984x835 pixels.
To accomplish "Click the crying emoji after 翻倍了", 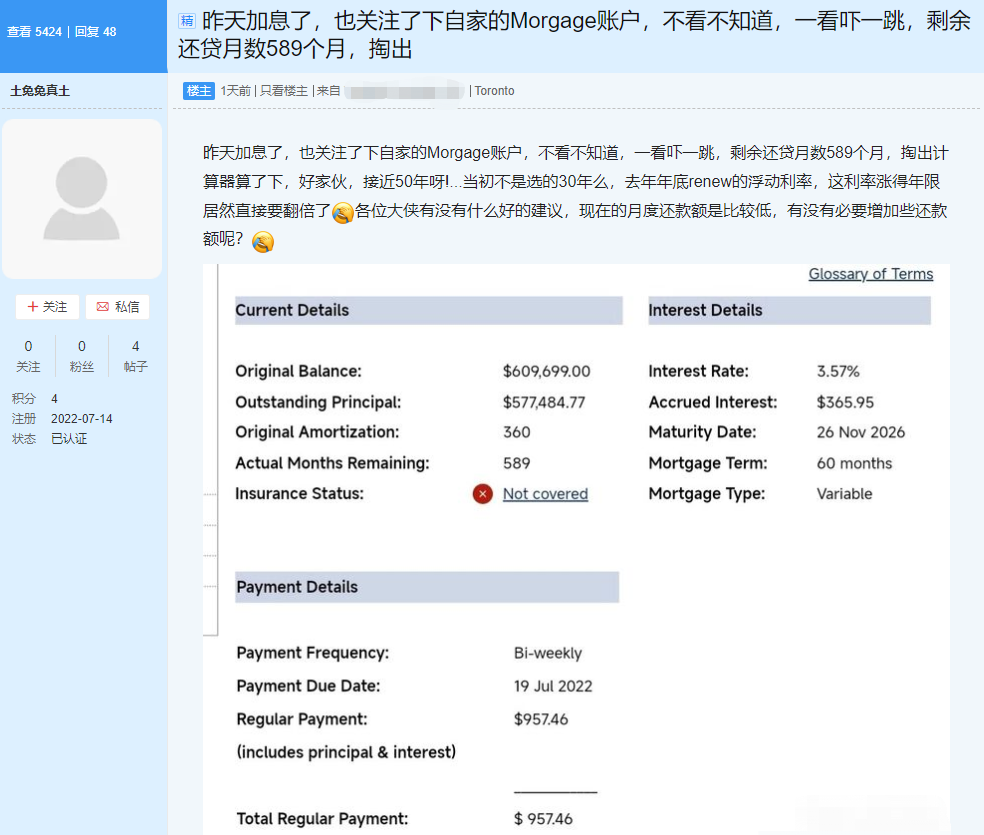I will coord(343,213).
